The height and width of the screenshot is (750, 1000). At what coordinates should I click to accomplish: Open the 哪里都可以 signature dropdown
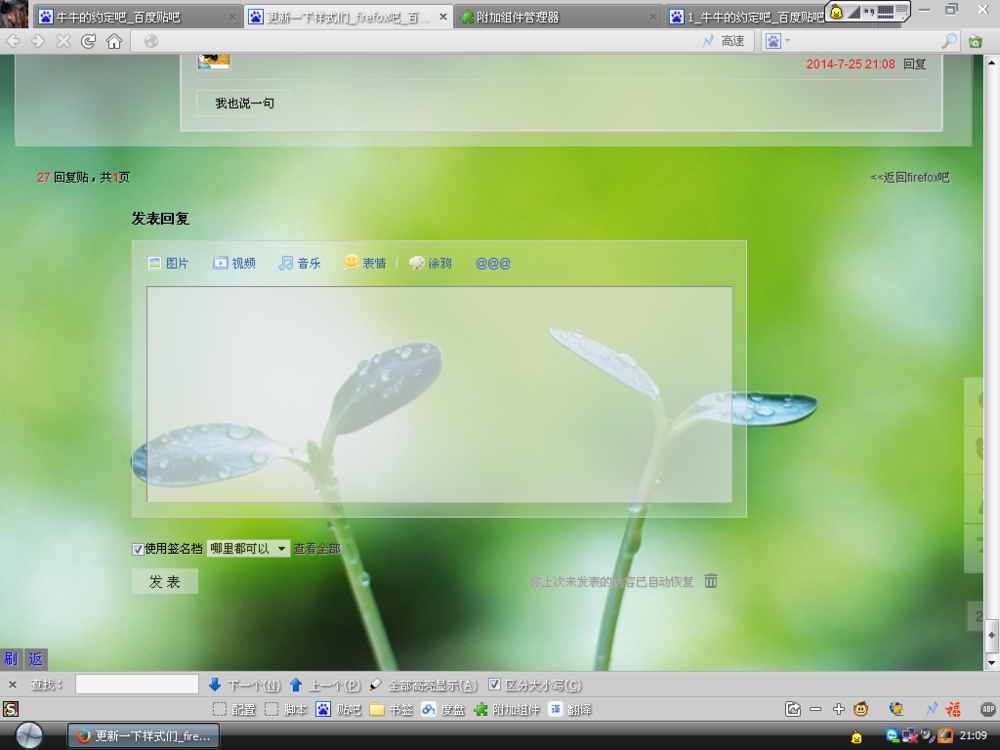tap(248, 548)
